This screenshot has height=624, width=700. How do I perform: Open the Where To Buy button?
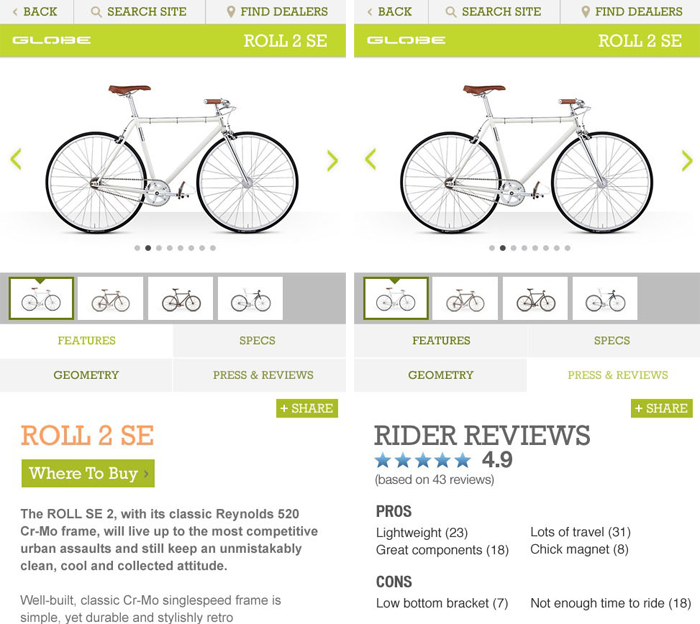pos(88,473)
